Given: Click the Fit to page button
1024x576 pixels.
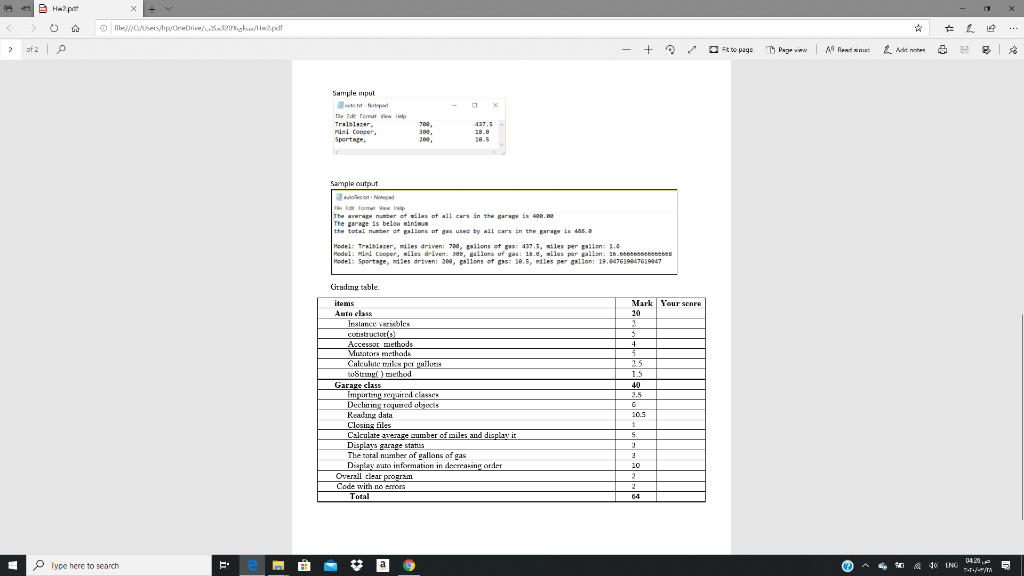Looking at the screenshot, I should [x=731, y=50].
